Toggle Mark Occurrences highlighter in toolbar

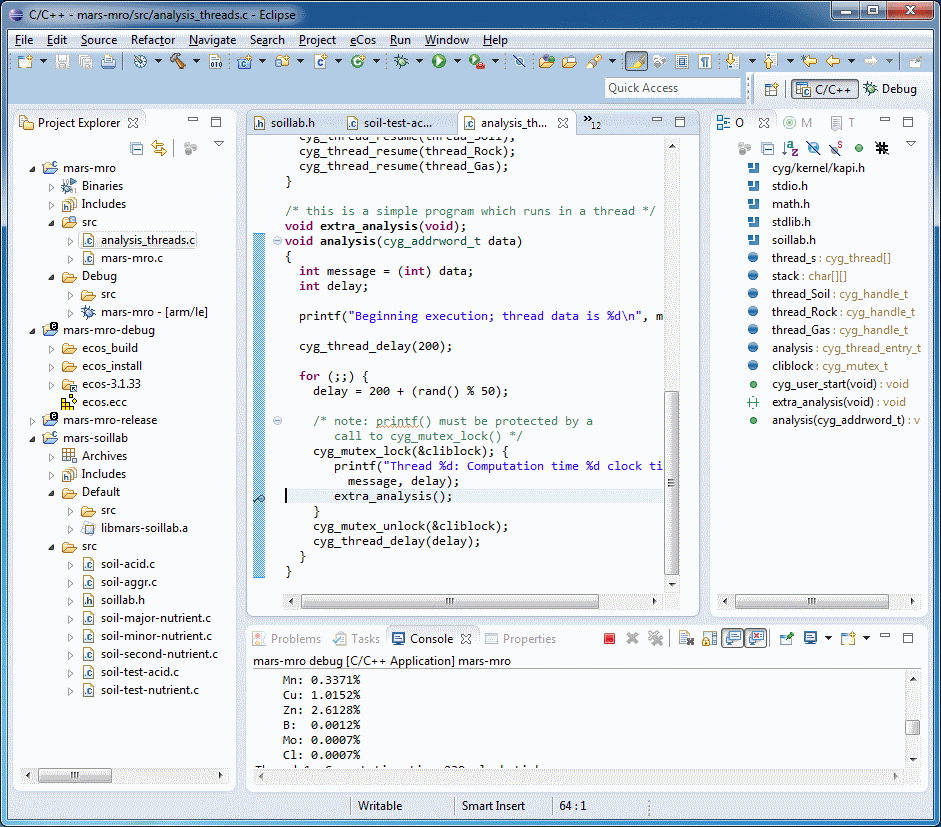click(x=636, y=62)
